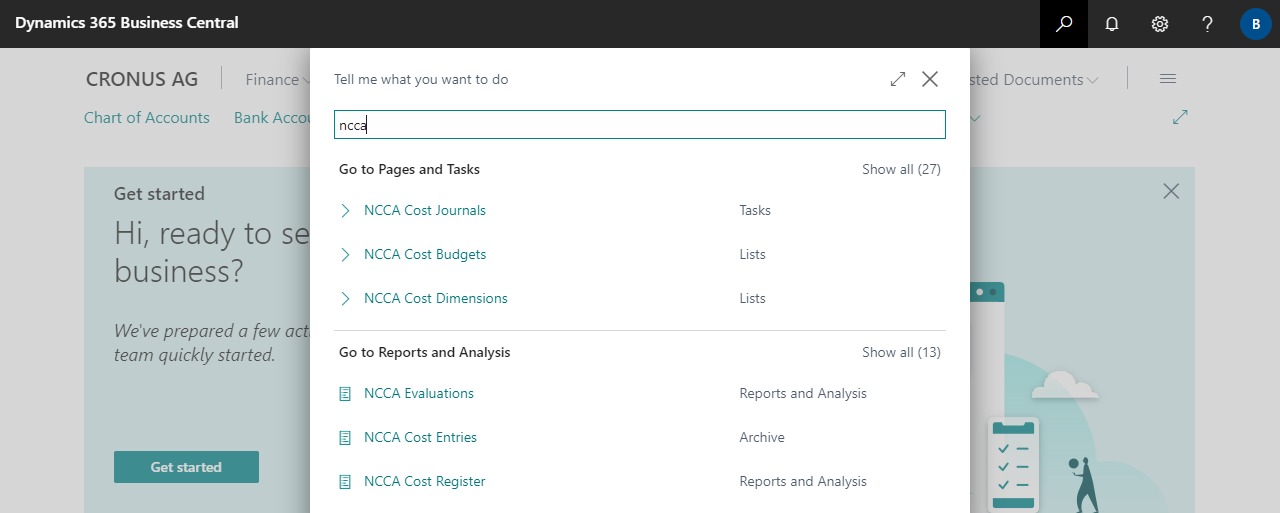Open the NCCA Cost Register report
The height and width of the screenshot is (513, 1280).
425,481
